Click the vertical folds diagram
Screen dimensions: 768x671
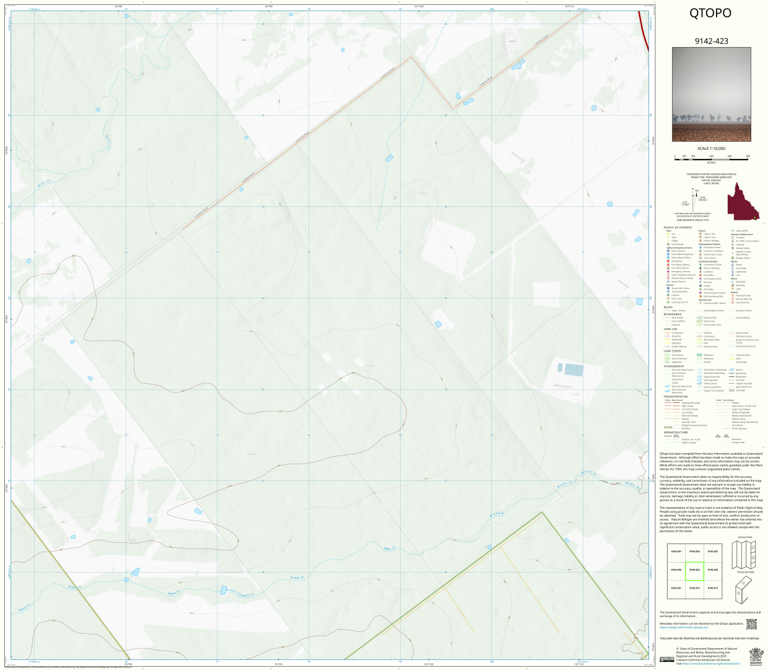(x=744, y=554)
